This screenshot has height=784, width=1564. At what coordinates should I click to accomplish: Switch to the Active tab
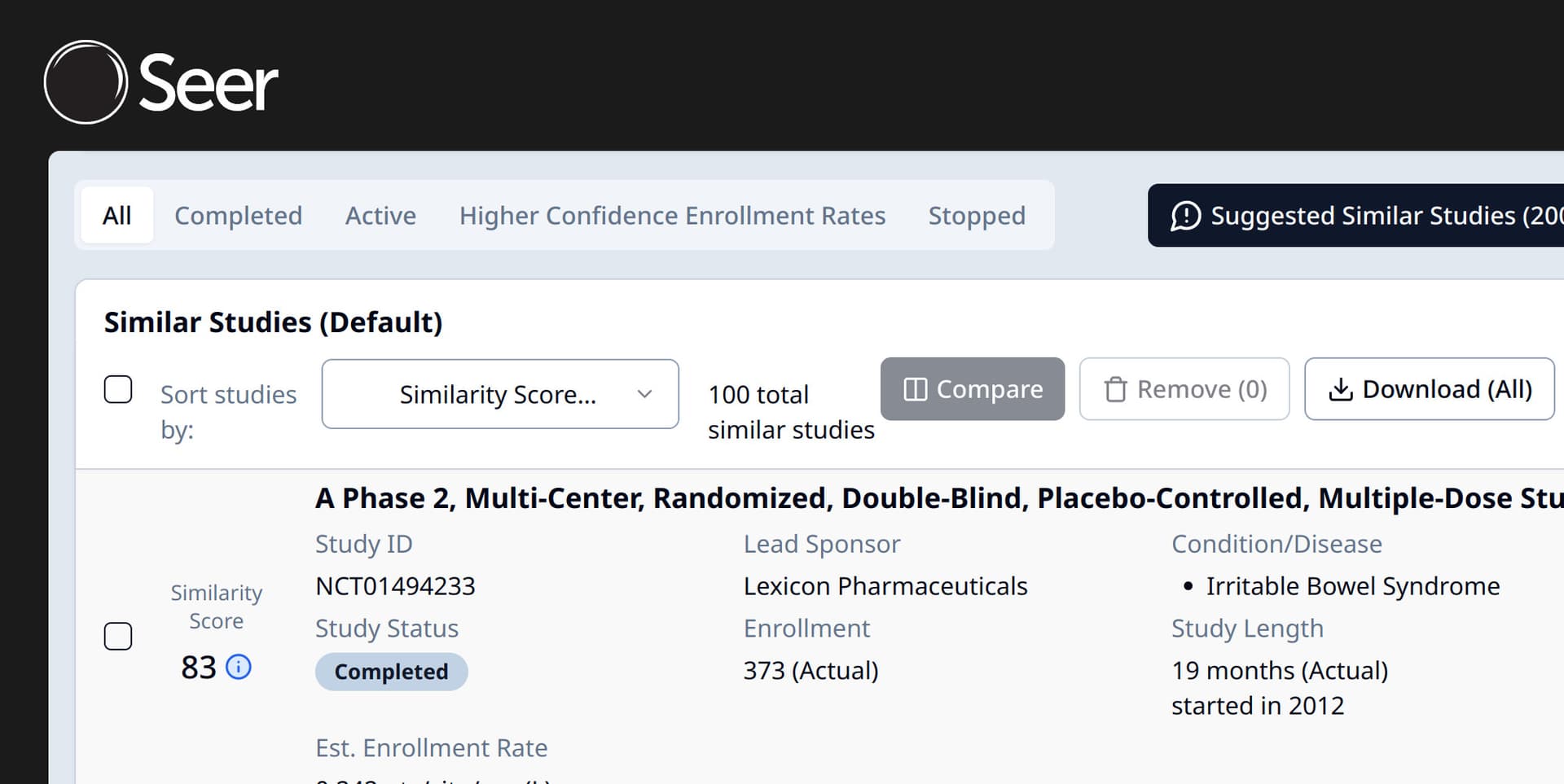point(380,215)
